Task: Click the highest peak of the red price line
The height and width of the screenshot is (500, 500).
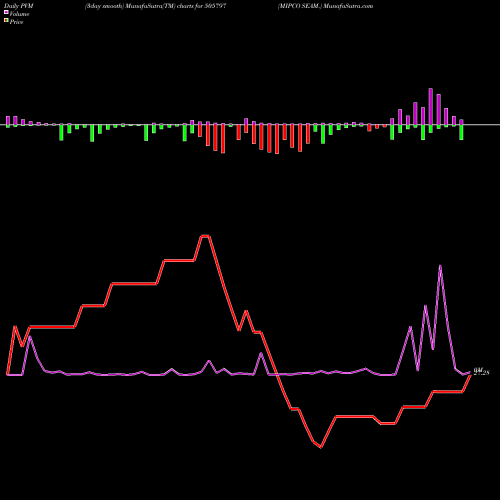Action: tap(205, 236)
